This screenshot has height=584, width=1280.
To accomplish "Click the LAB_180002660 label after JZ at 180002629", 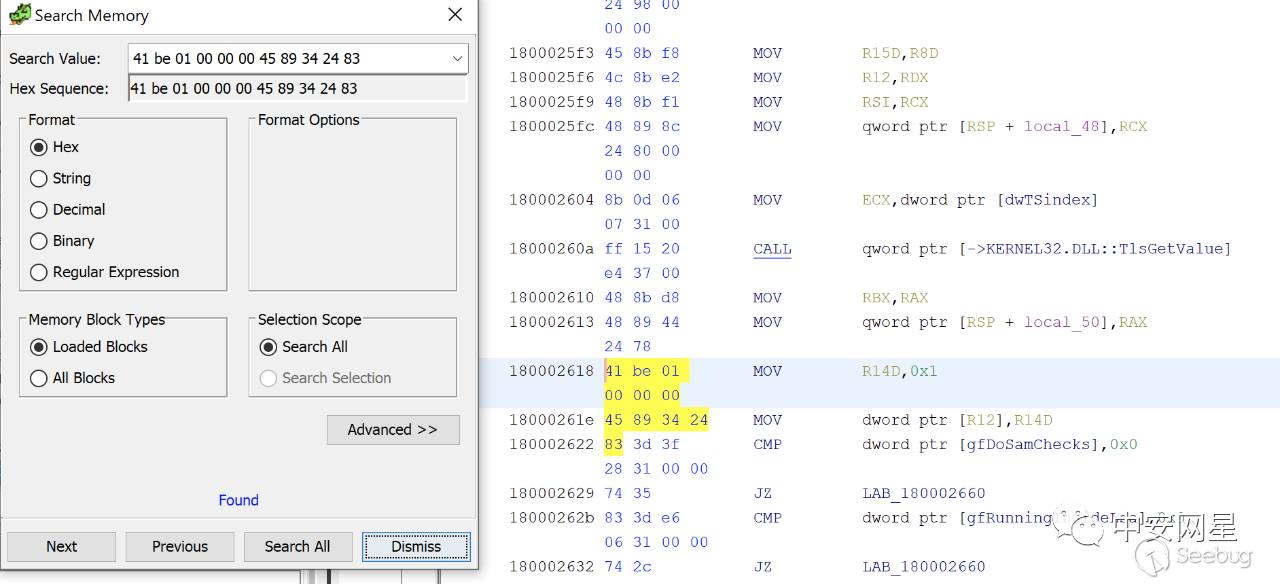I will 923,493.
